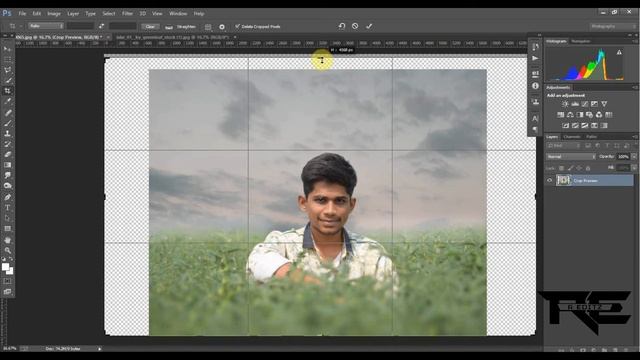Add Levels adjustment

click(575, 104)
